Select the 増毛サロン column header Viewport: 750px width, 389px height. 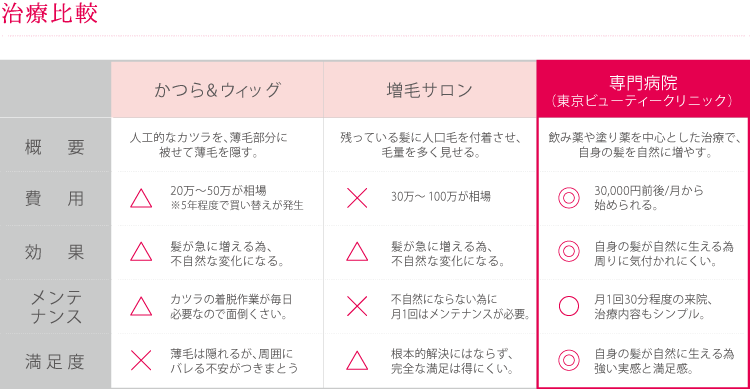tap(430, 89)
